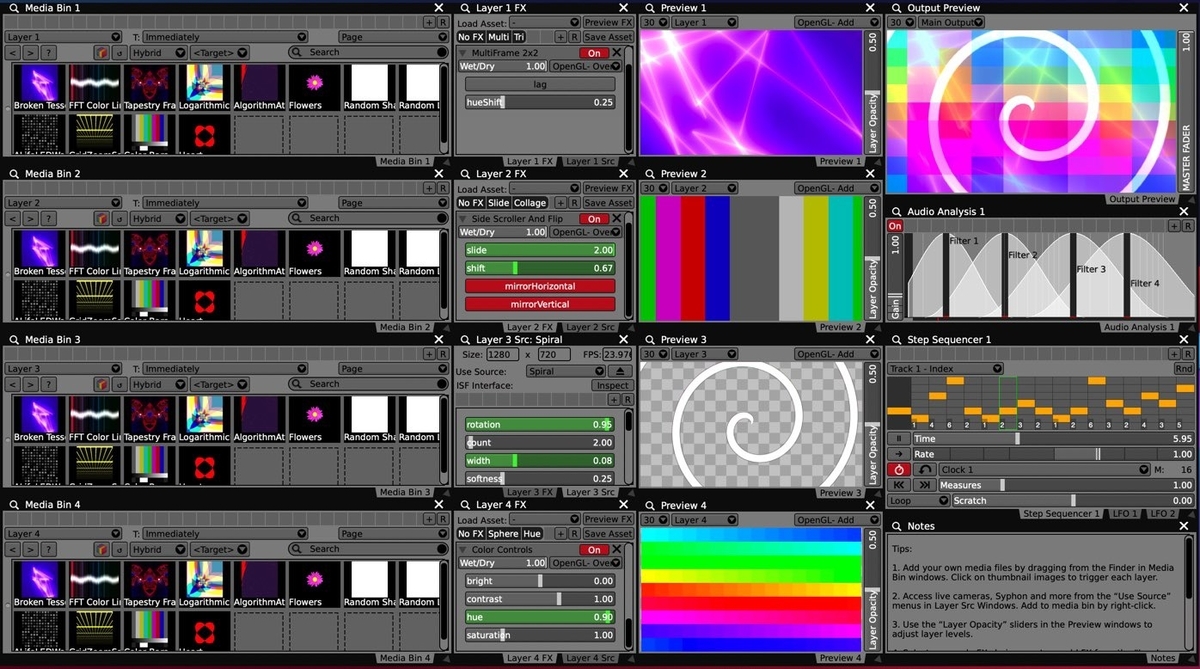Click the magnifier icon in Output Preview title
Viewport: 1200px width, 669px height.
895,7
